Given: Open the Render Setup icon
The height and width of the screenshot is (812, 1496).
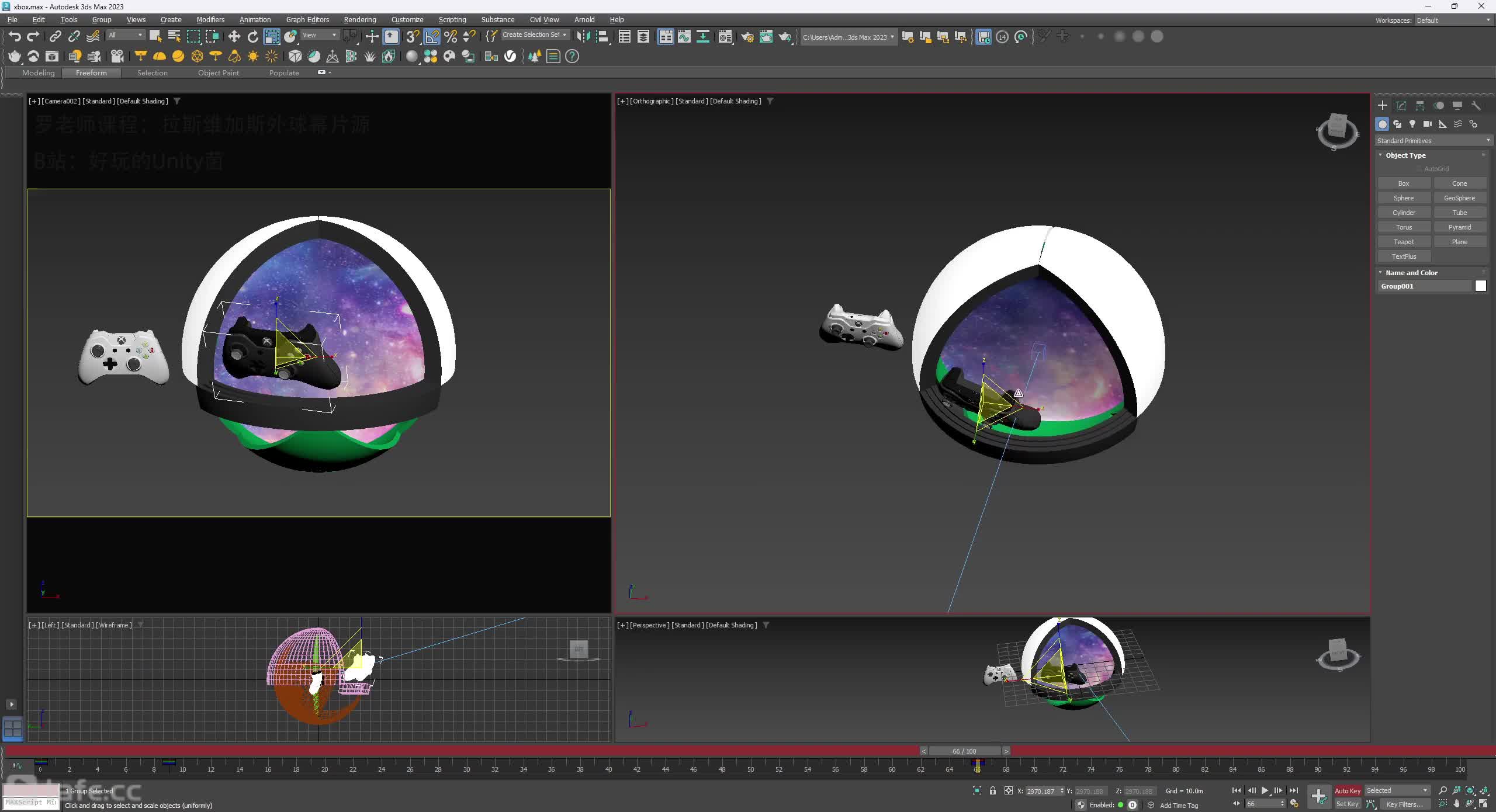Looking at the screenshot, I should (x=747, y=37).
